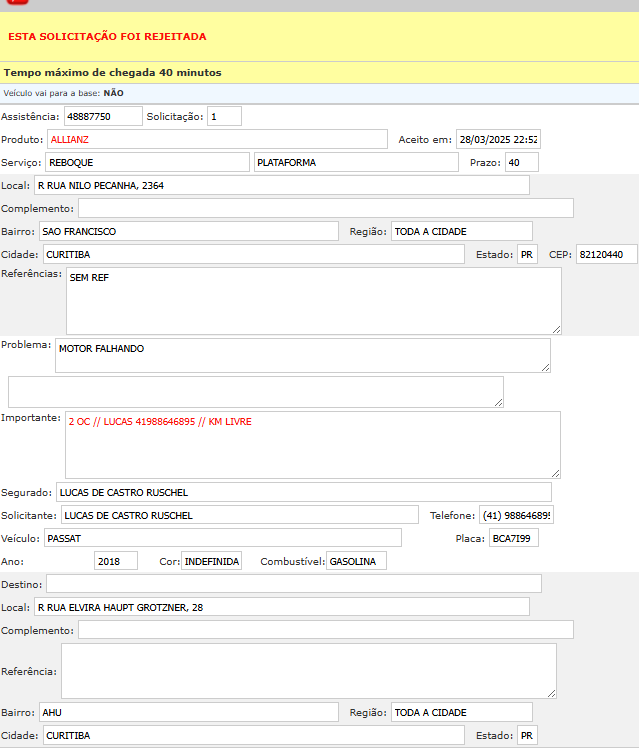Select the Placa field BCA7I99
The height and width of the screenshot is (755, 639).
point(514,538)
